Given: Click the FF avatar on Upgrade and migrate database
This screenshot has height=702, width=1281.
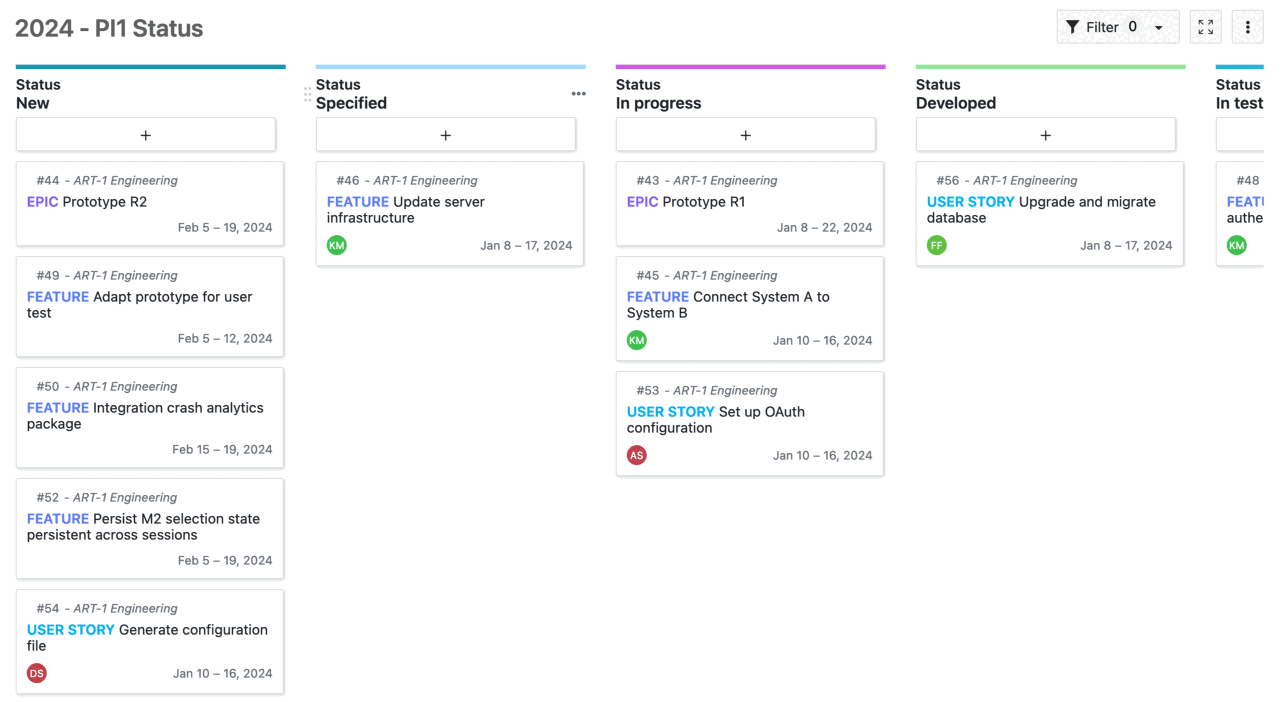Looking at the screenshot, I should 937,245.
